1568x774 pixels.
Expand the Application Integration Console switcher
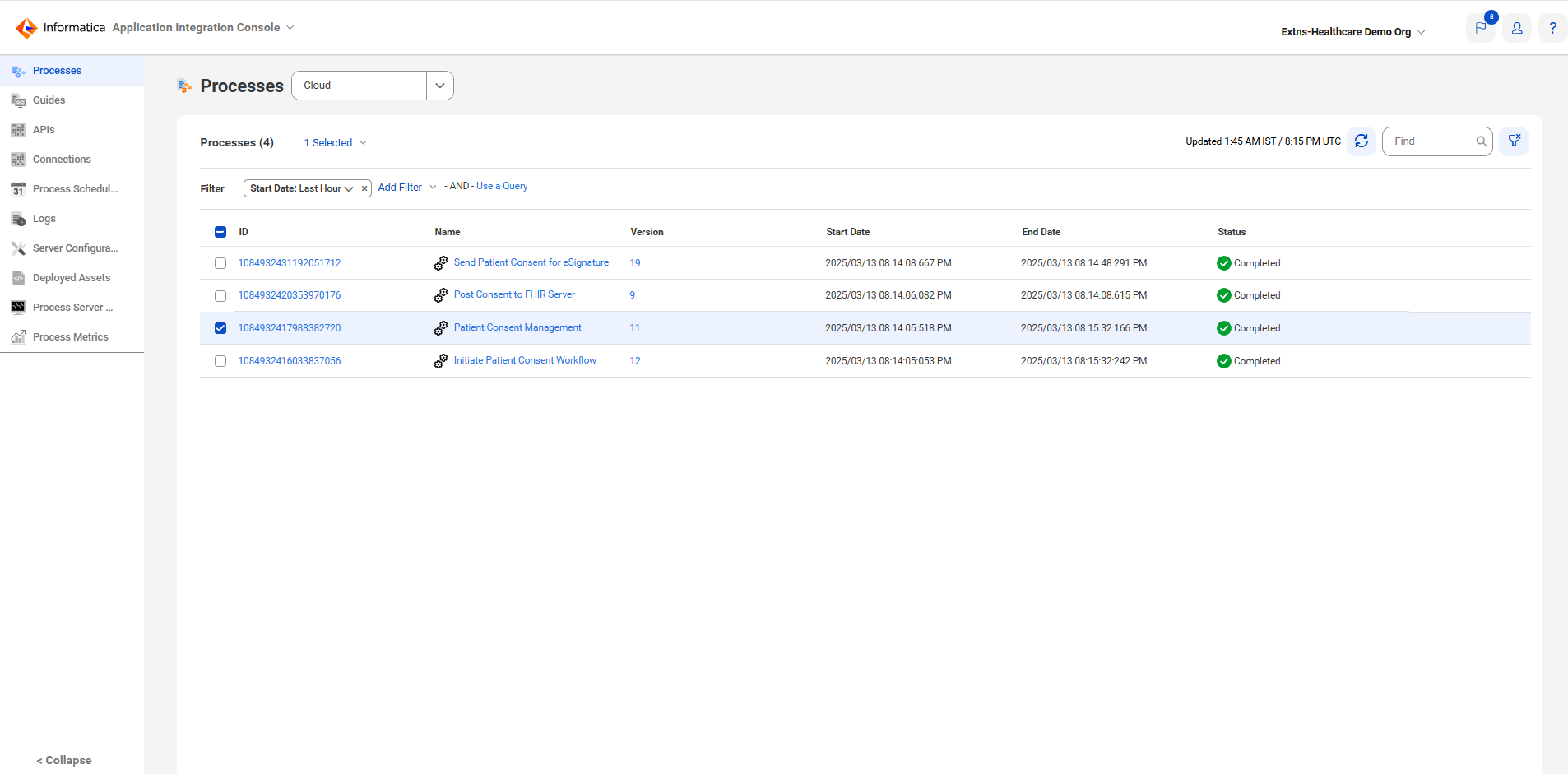tap(290, 27)
